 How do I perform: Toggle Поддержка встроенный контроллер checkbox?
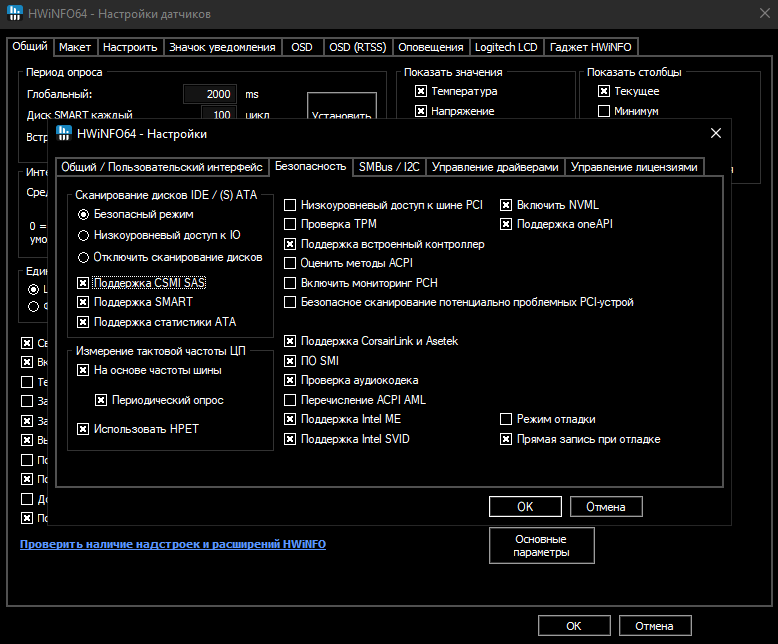(290, 244)
